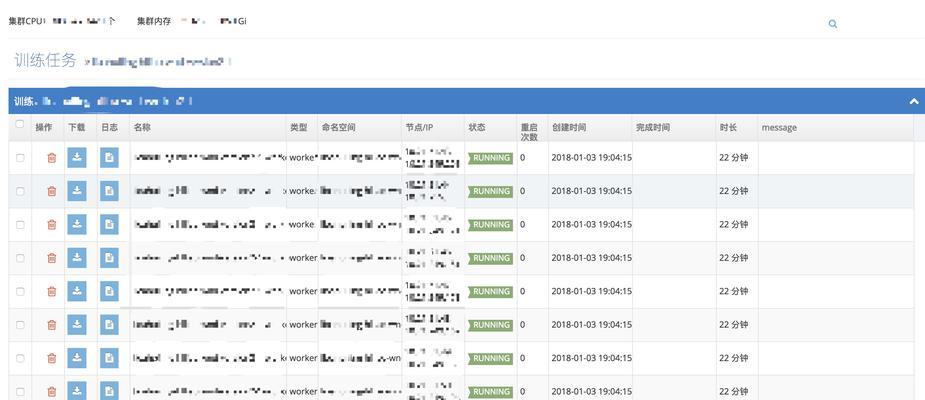Click the RUNNING badge in second row
Viewport: 925px width, 400px height.
point(490,191)
